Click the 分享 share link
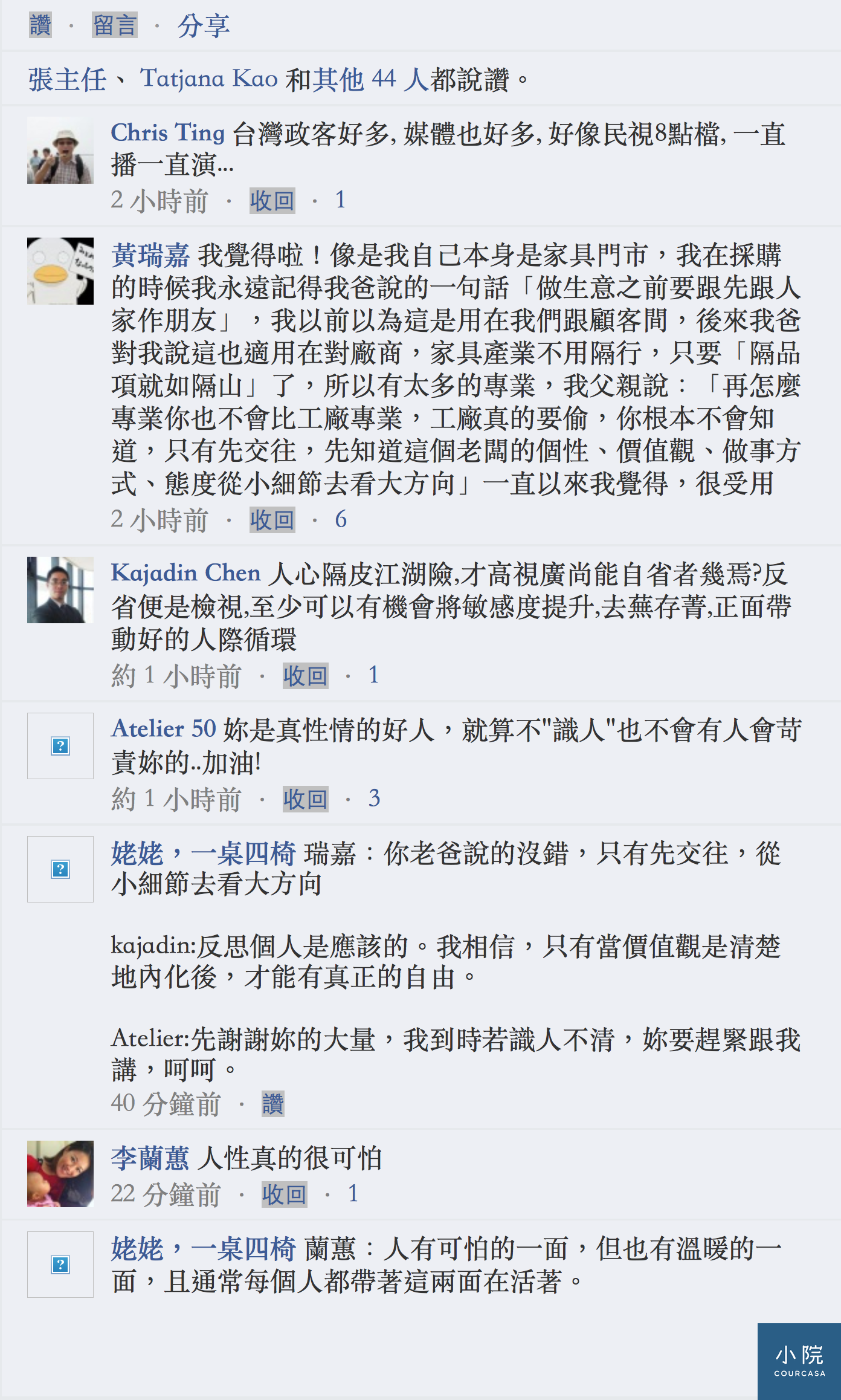This screenshot has height=1400, width=841. [204, 26]
